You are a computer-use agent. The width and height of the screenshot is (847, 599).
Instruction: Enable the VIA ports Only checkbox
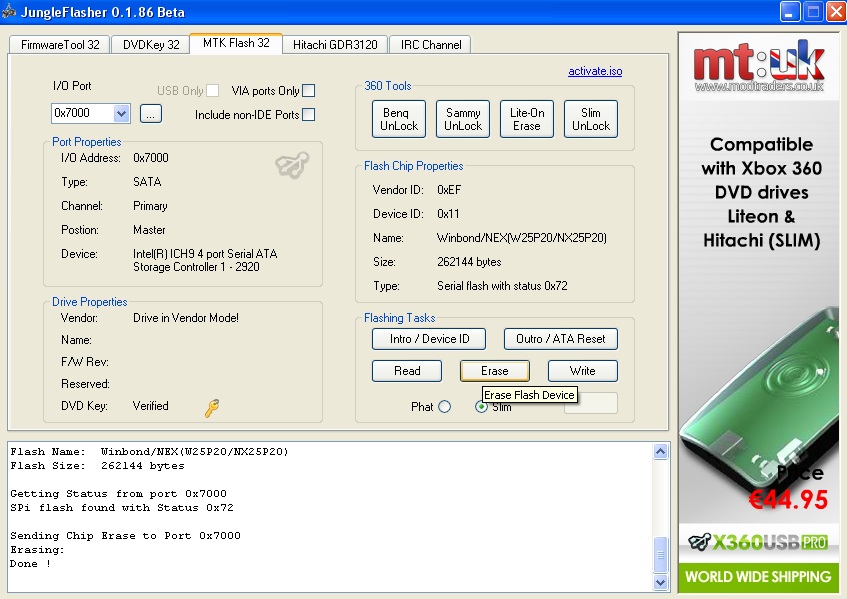(x=308, y=91)
